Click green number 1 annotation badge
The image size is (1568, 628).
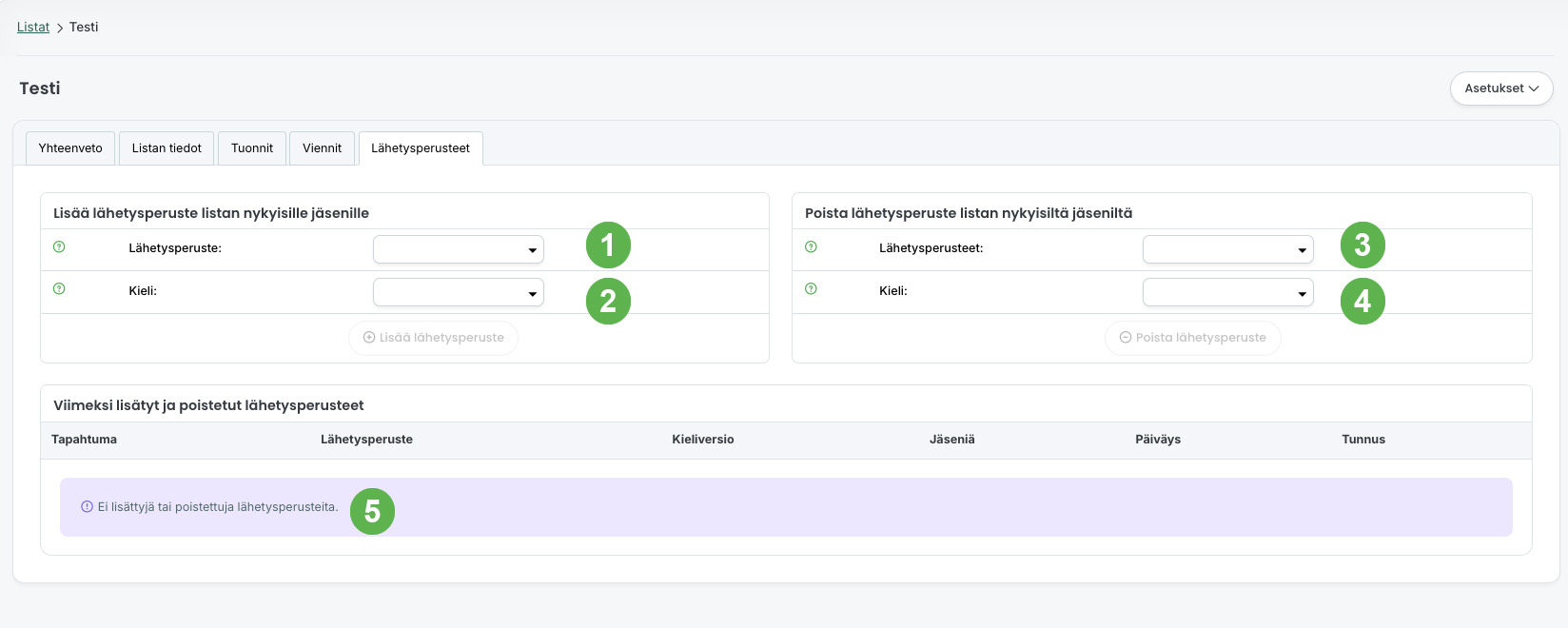tap(608, 245)
